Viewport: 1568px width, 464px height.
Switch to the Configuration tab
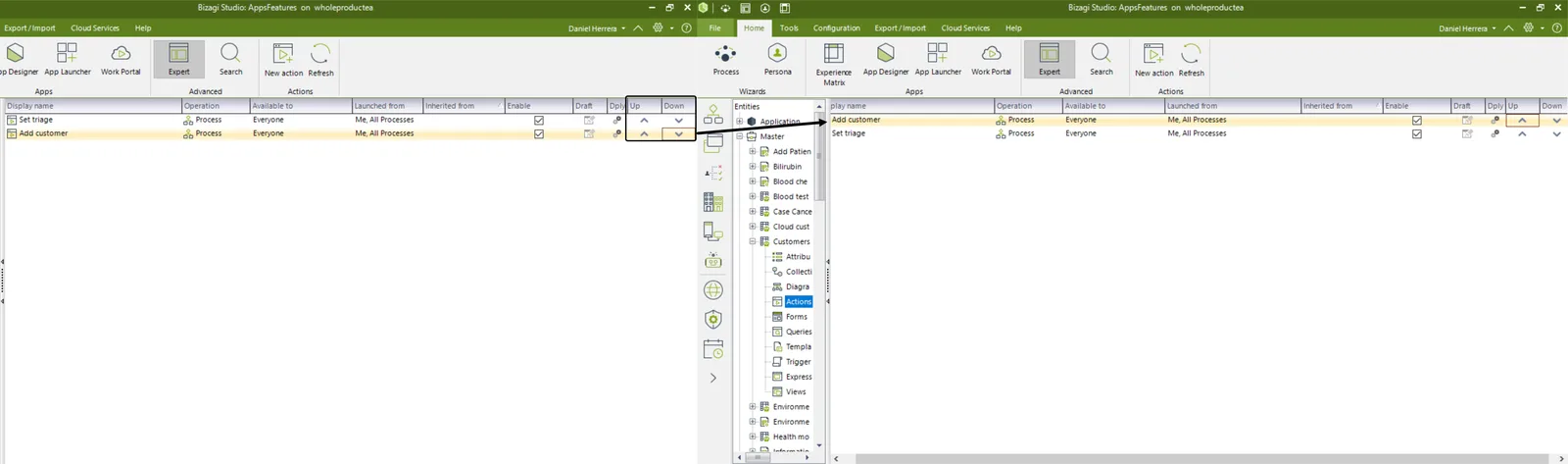tap(837, 28)
